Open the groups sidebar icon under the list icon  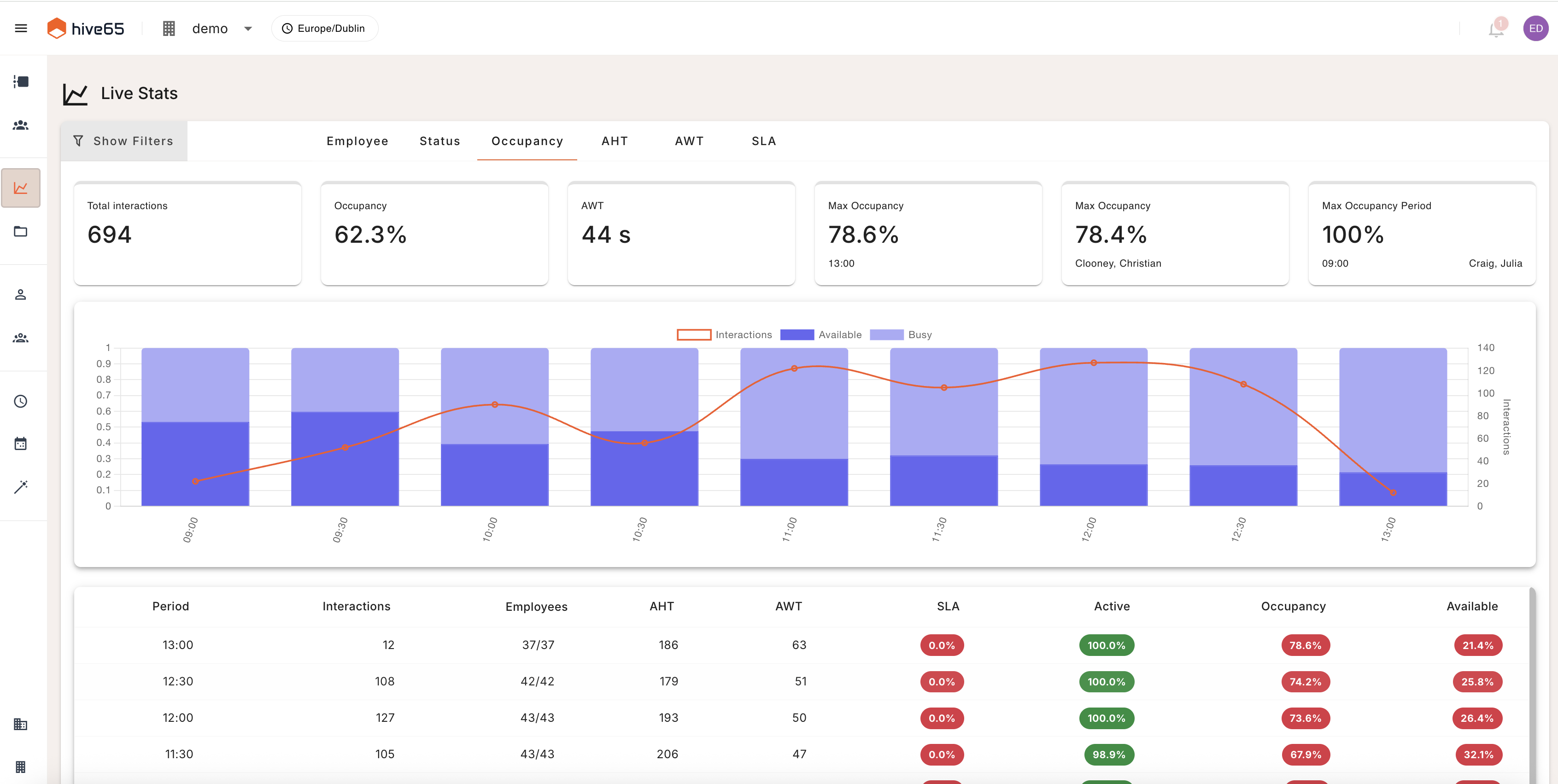tap(21, 125)
